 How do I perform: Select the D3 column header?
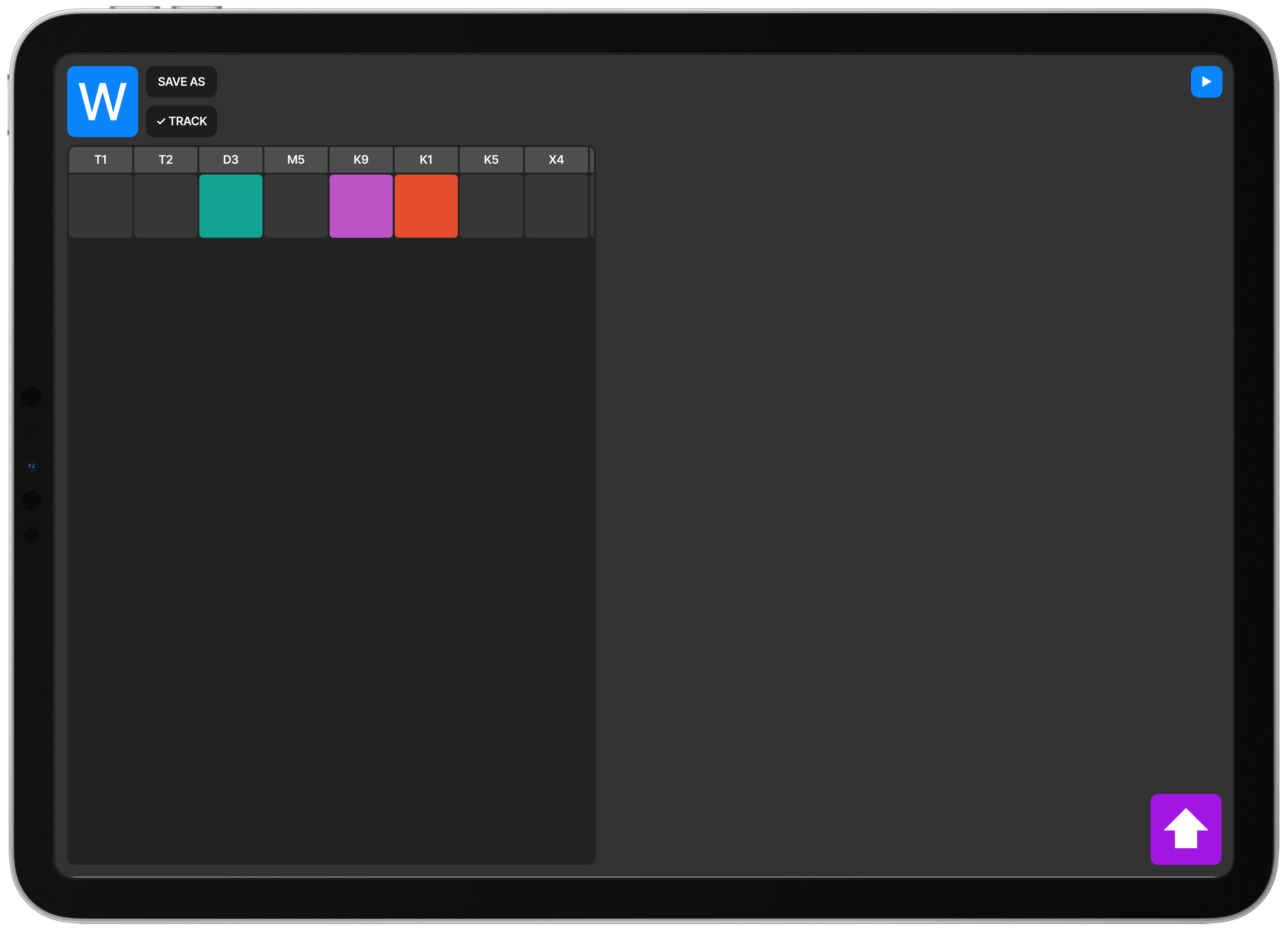(231, 159)
